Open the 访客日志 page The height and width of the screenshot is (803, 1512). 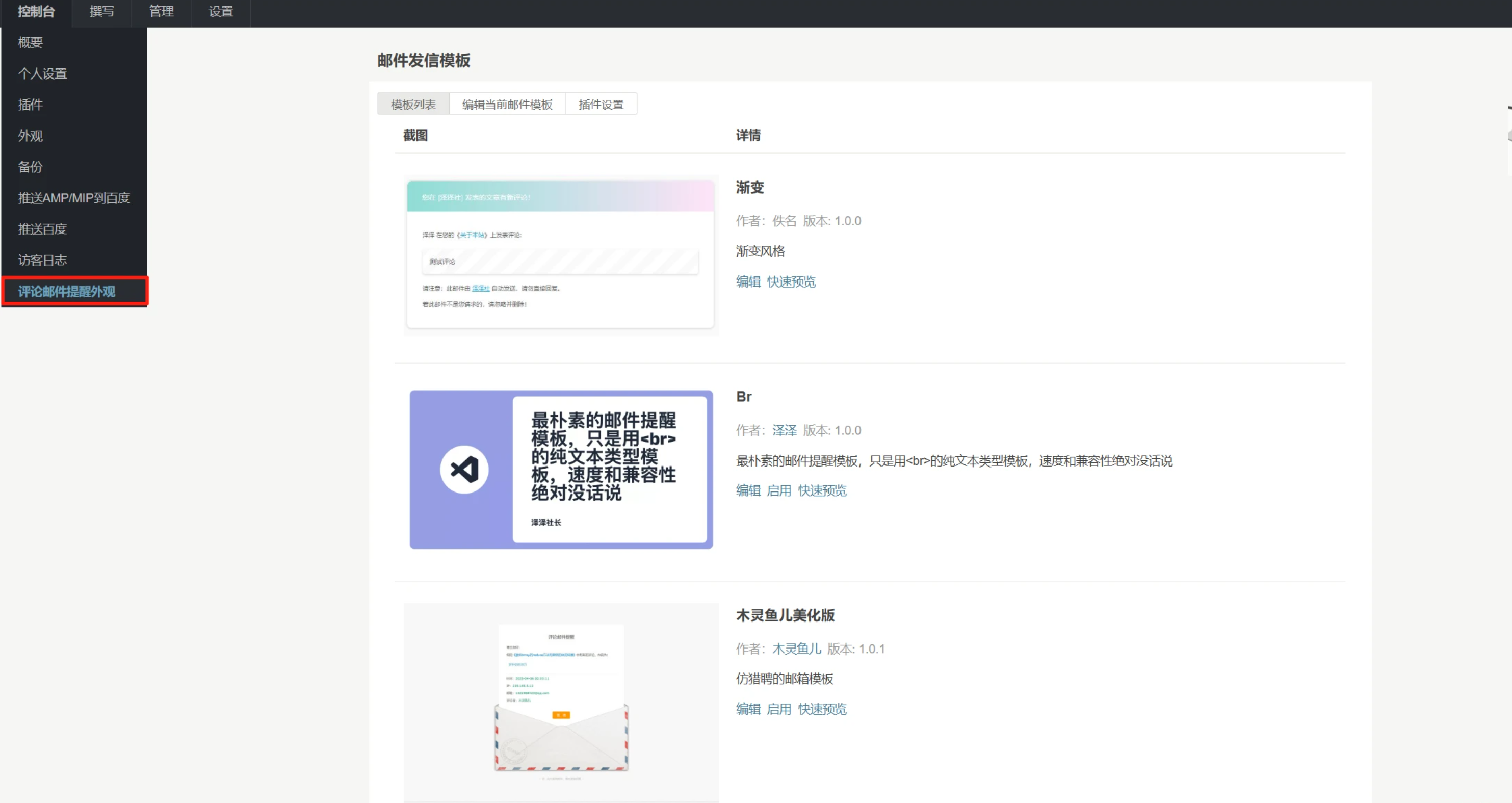42,260
